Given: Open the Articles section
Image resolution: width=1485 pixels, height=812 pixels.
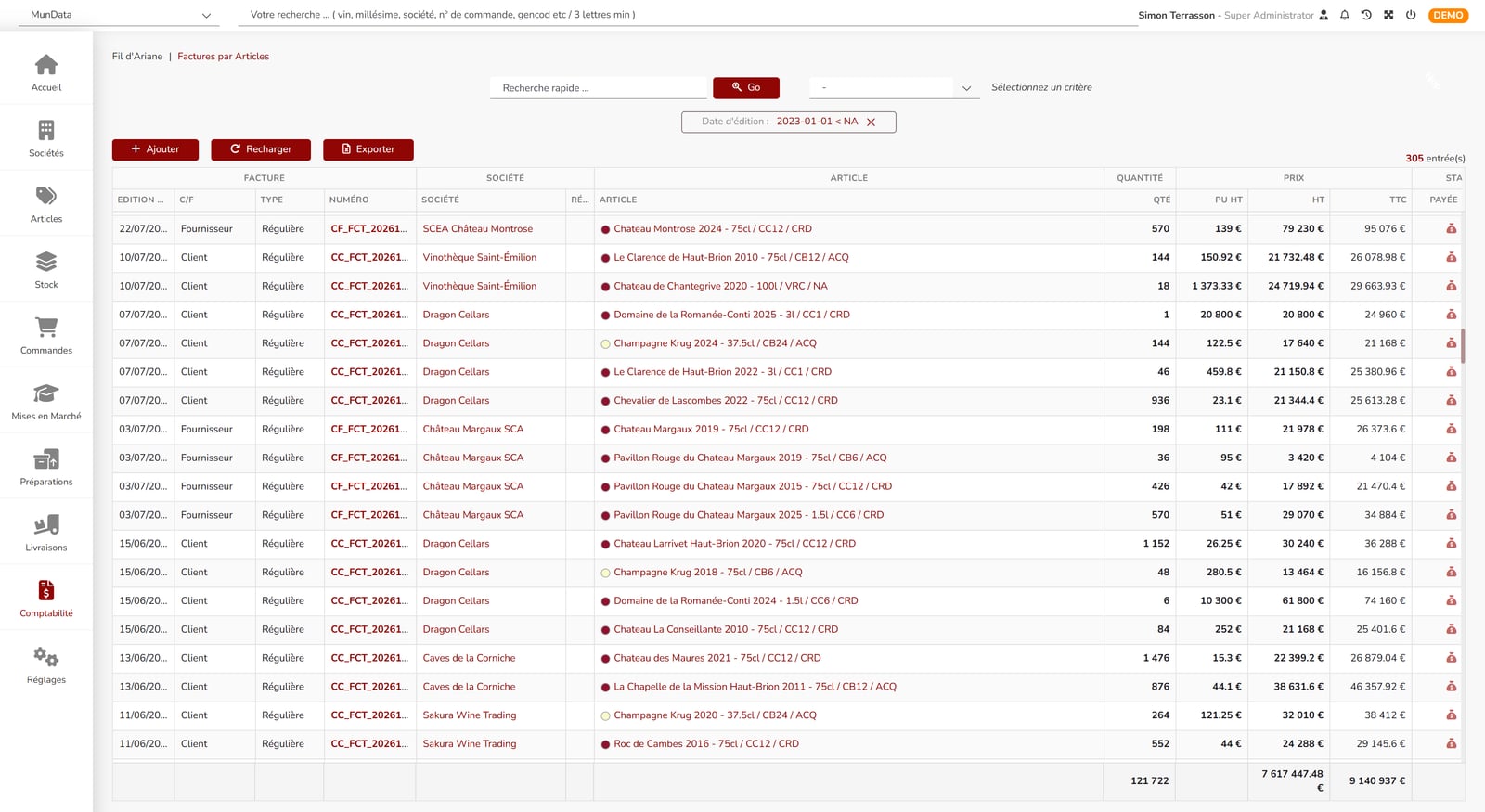Looking at the screenshot, I should point(46,204).
